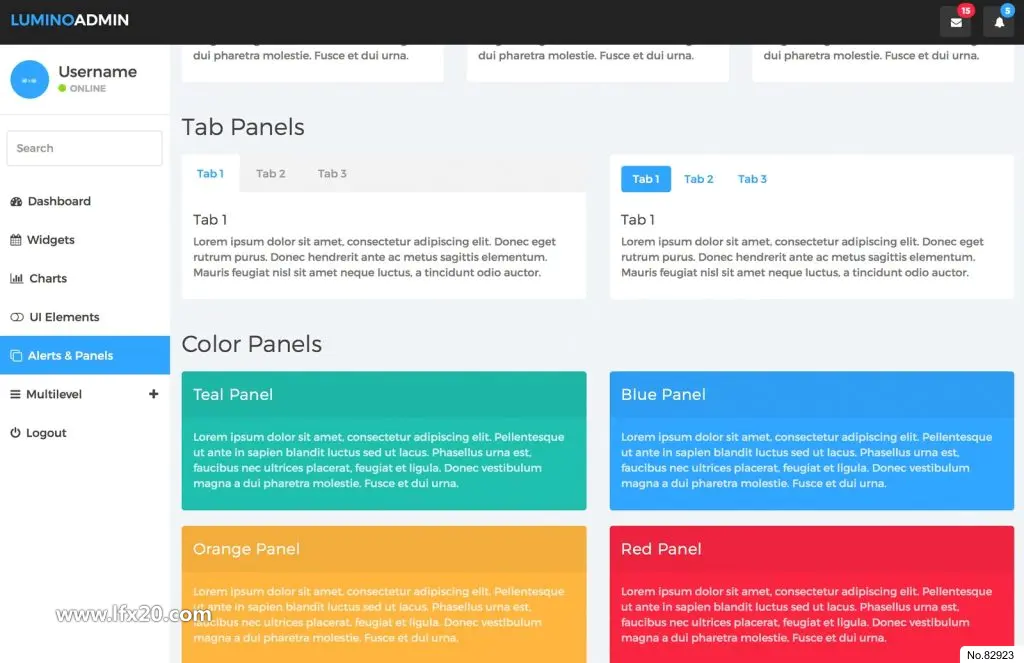The image size is (1024, 663).
Task: Click the Username avatar circle
Action: pos(29,80)
